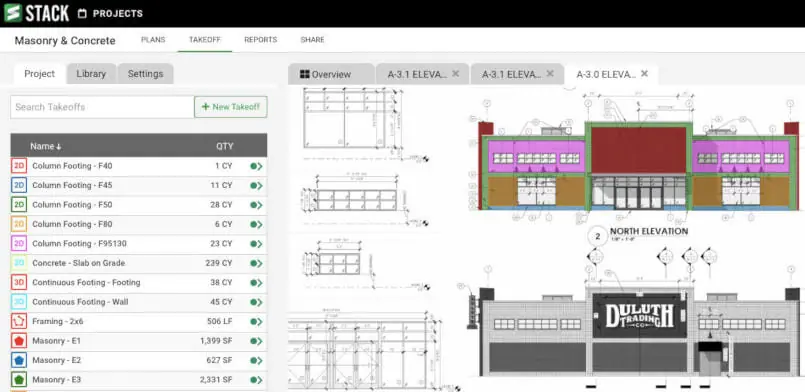805x392 pixels.
Task: Toggle the green status arrow for Column Footing - F40
Action: coord(256,166)
